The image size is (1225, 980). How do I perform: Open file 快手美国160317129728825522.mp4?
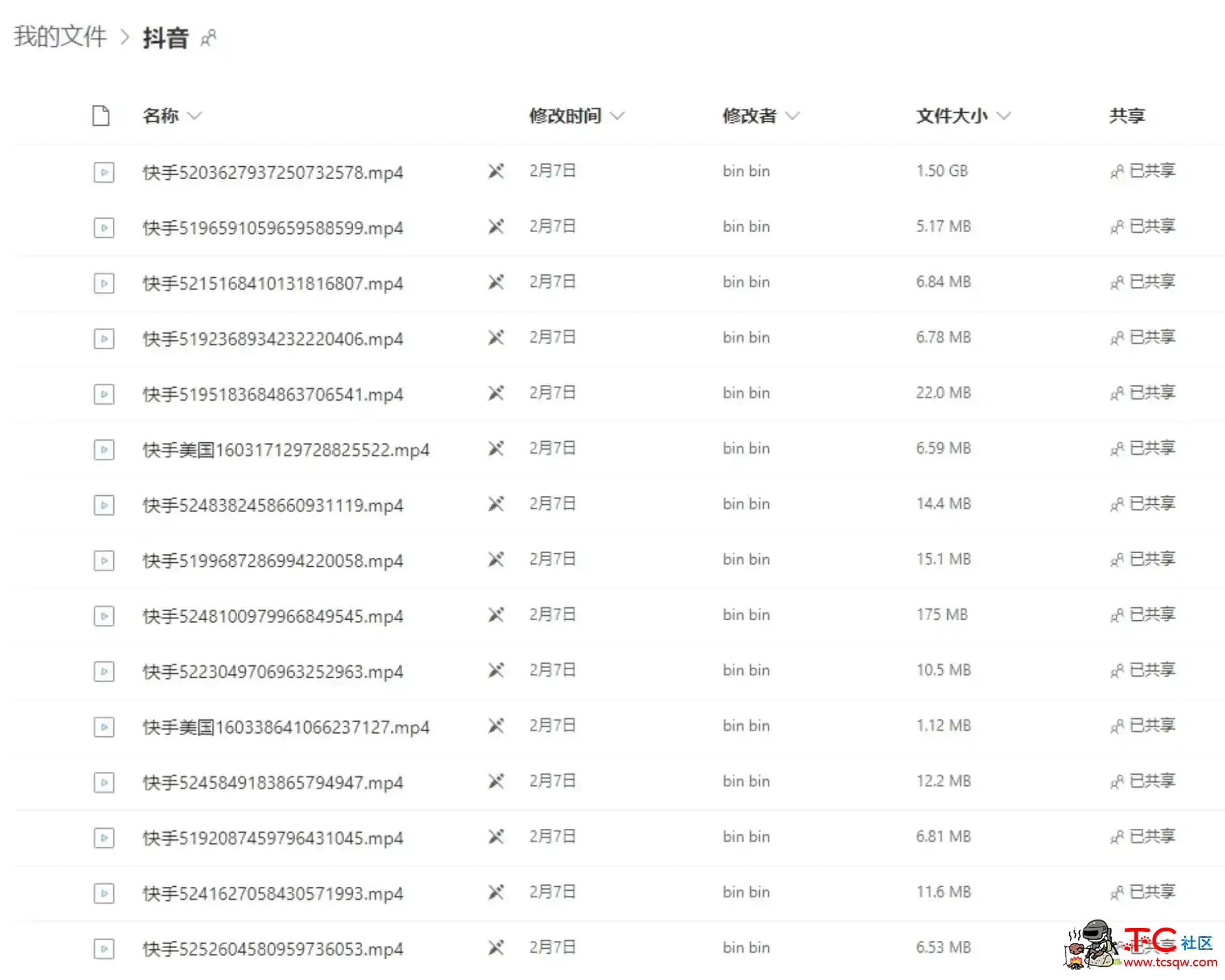click(286, 450)
